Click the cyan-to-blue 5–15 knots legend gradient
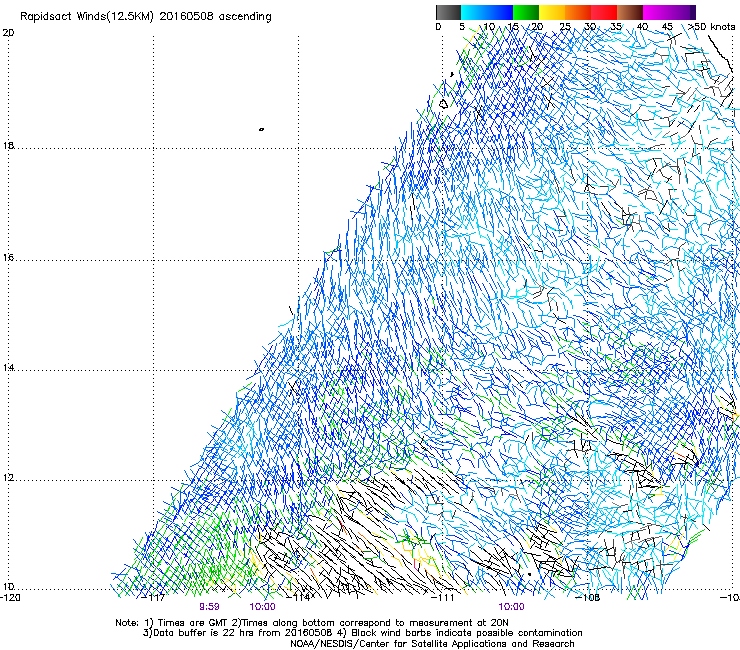Image resolution: width=740 pixels, height=650 pixels. click(x=487, y=12)
